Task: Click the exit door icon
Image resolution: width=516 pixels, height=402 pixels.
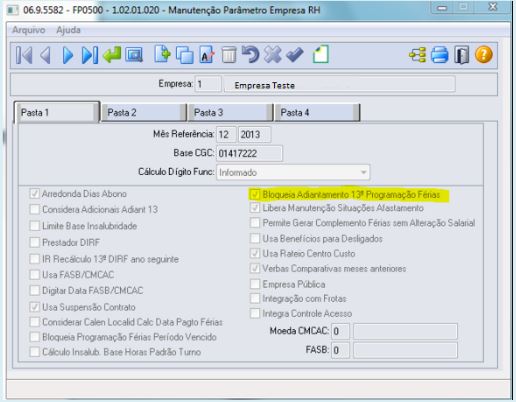Action: 462,55
